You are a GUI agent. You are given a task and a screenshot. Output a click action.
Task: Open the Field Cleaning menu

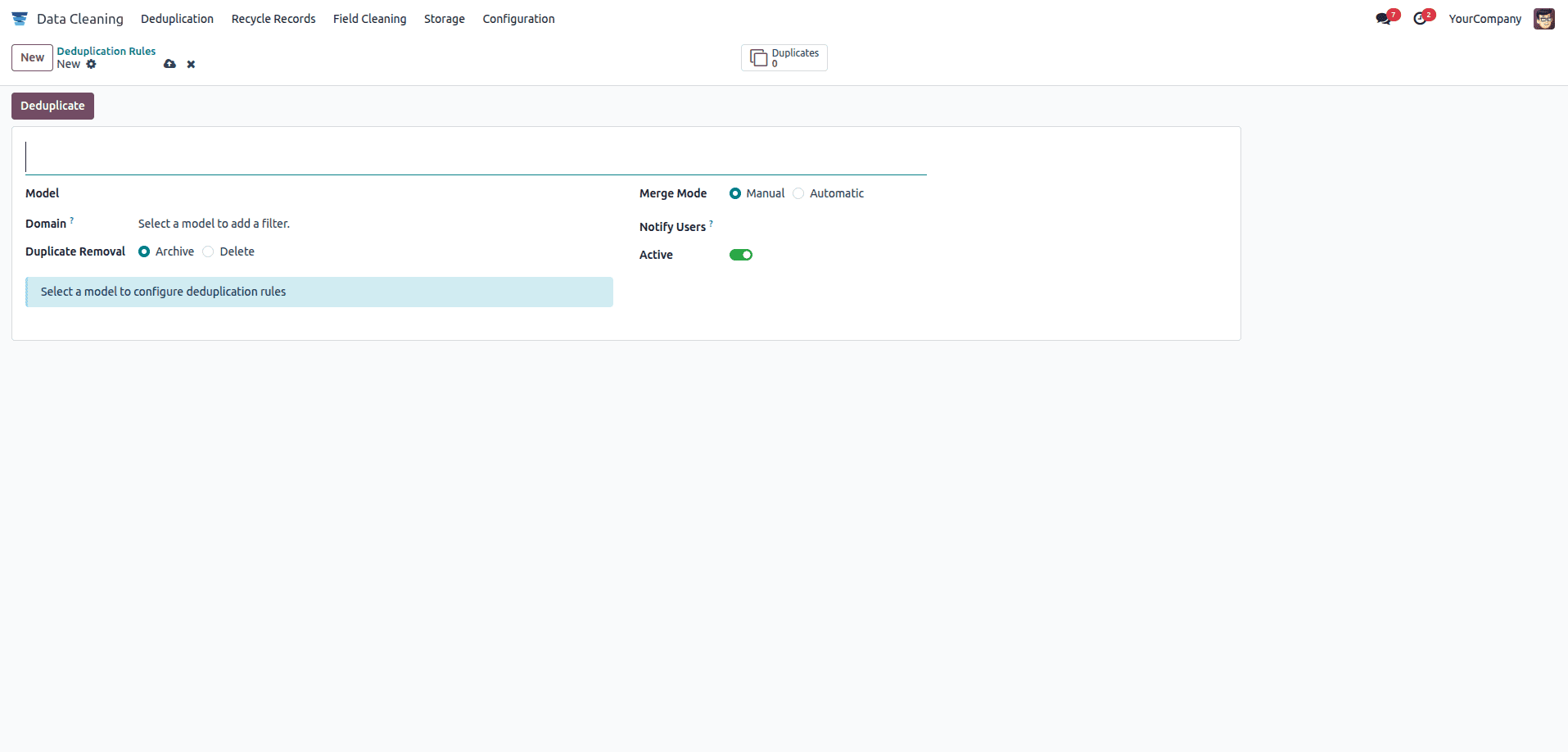click(369, 18)
